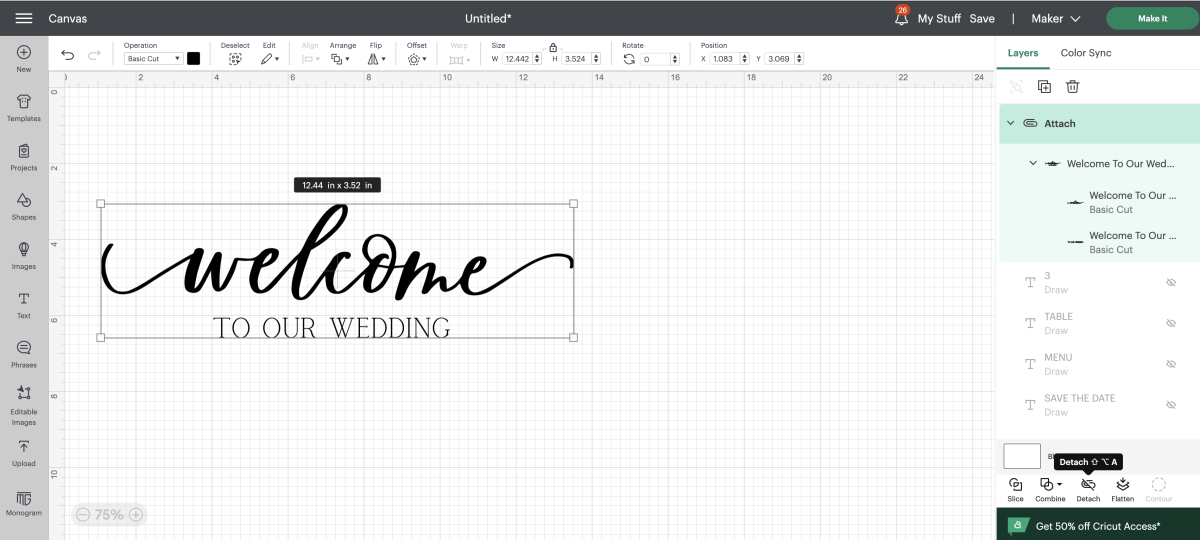Click the Group icon in Layers panel
This screenshot has height=540, width=1200.
point(1016,87)
